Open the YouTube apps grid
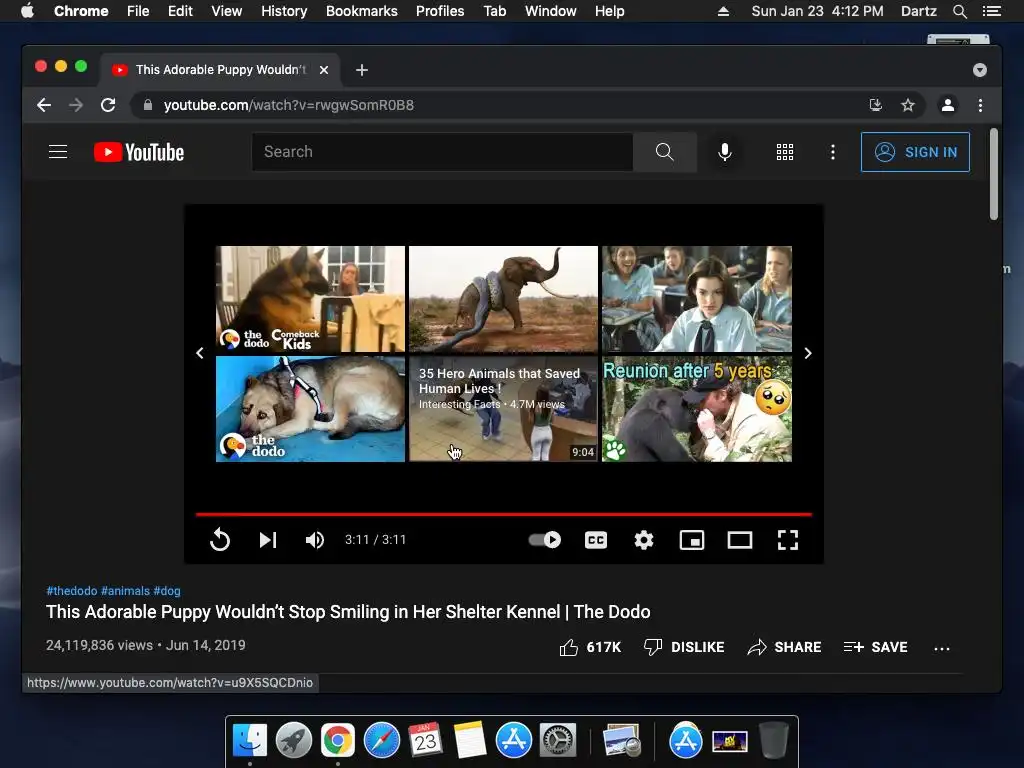1024x768 pixels. (785, 152)
